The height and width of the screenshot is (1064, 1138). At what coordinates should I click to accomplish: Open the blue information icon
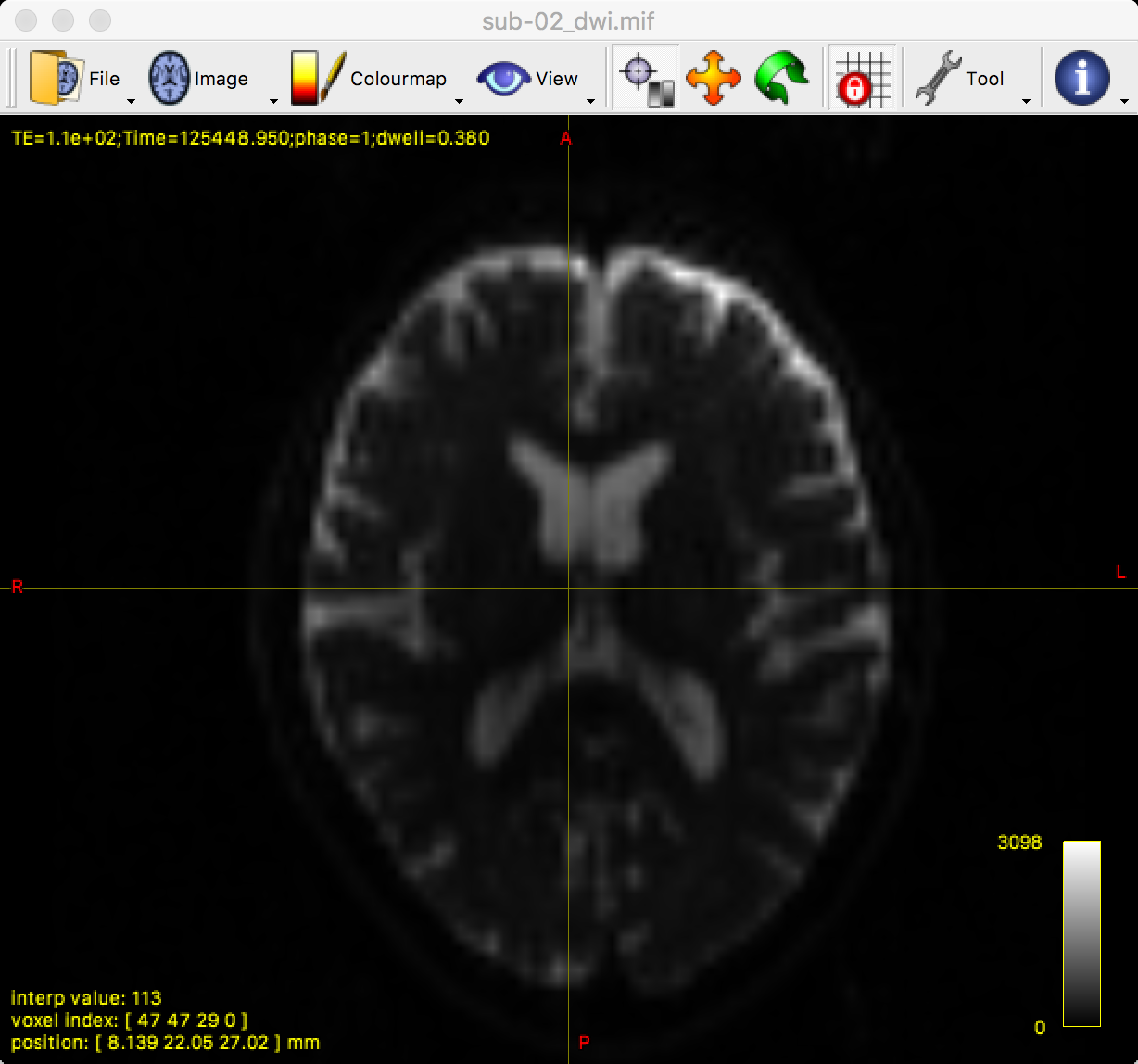tap(1082, 79)
